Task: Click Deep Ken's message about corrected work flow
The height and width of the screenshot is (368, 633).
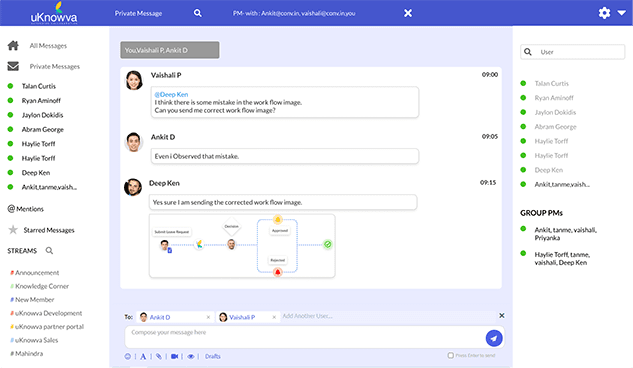Action: 283,202
